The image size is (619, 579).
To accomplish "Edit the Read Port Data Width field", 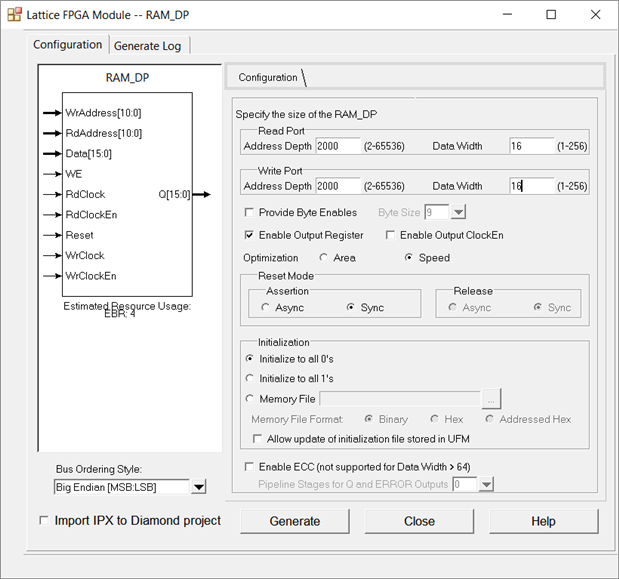I will (x=532, y=146).
